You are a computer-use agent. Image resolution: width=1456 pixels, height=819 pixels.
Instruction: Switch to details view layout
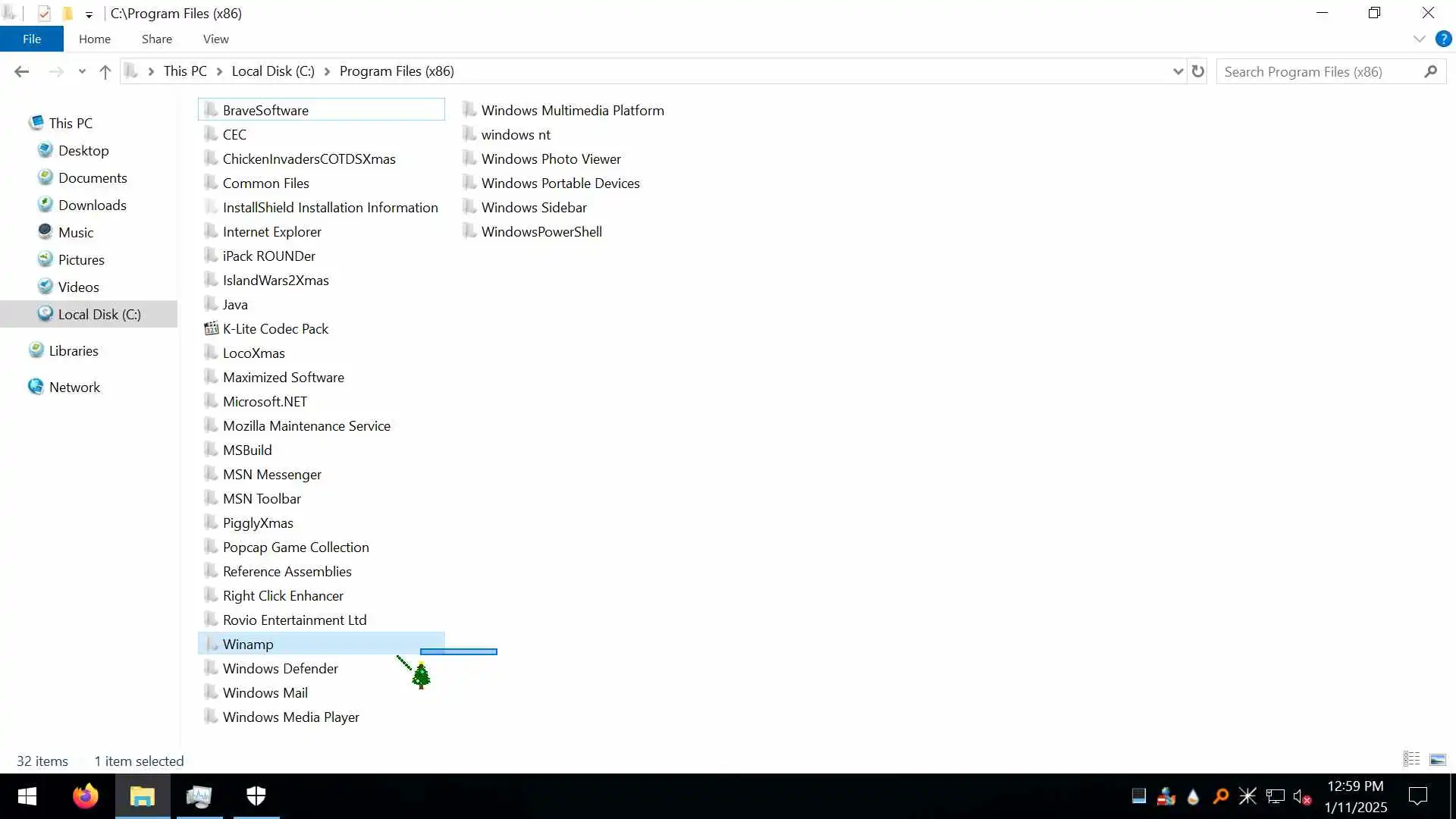tap(1411, 759)
